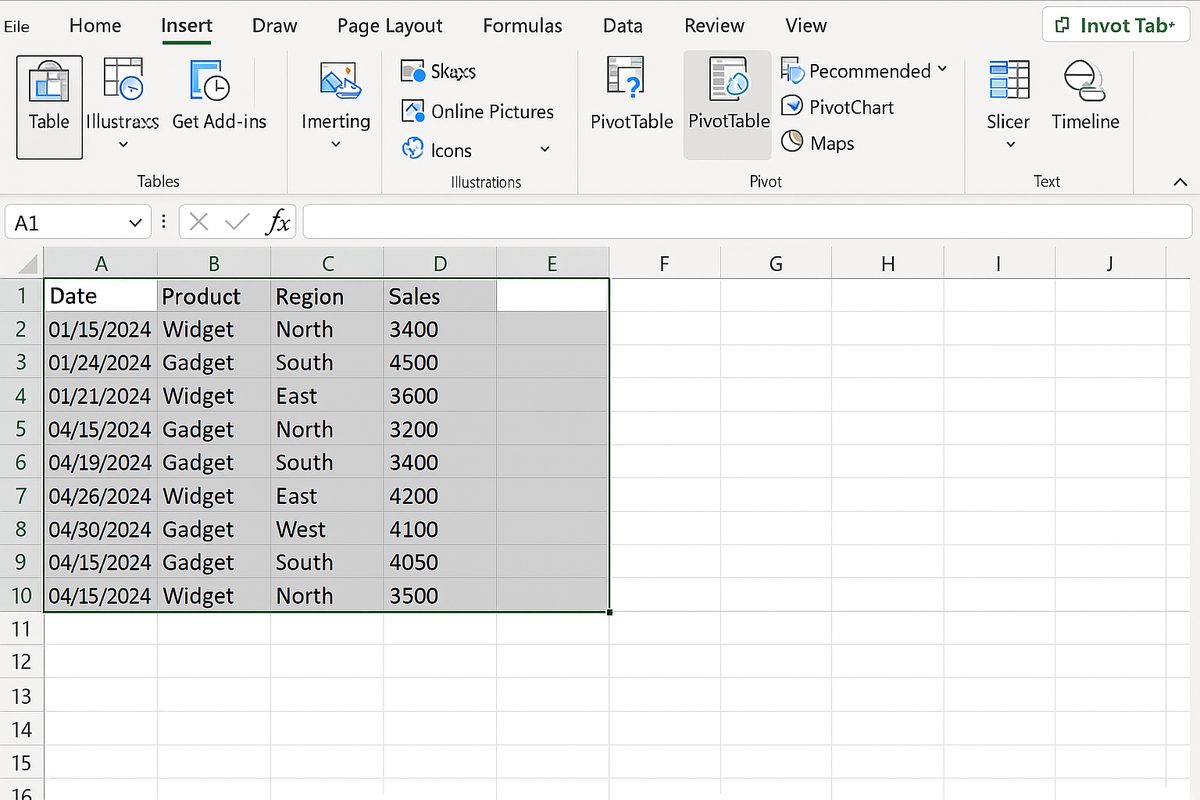Click the Skaxs shapes icon
Viewport: 1200px width, 800px height.
413,71
